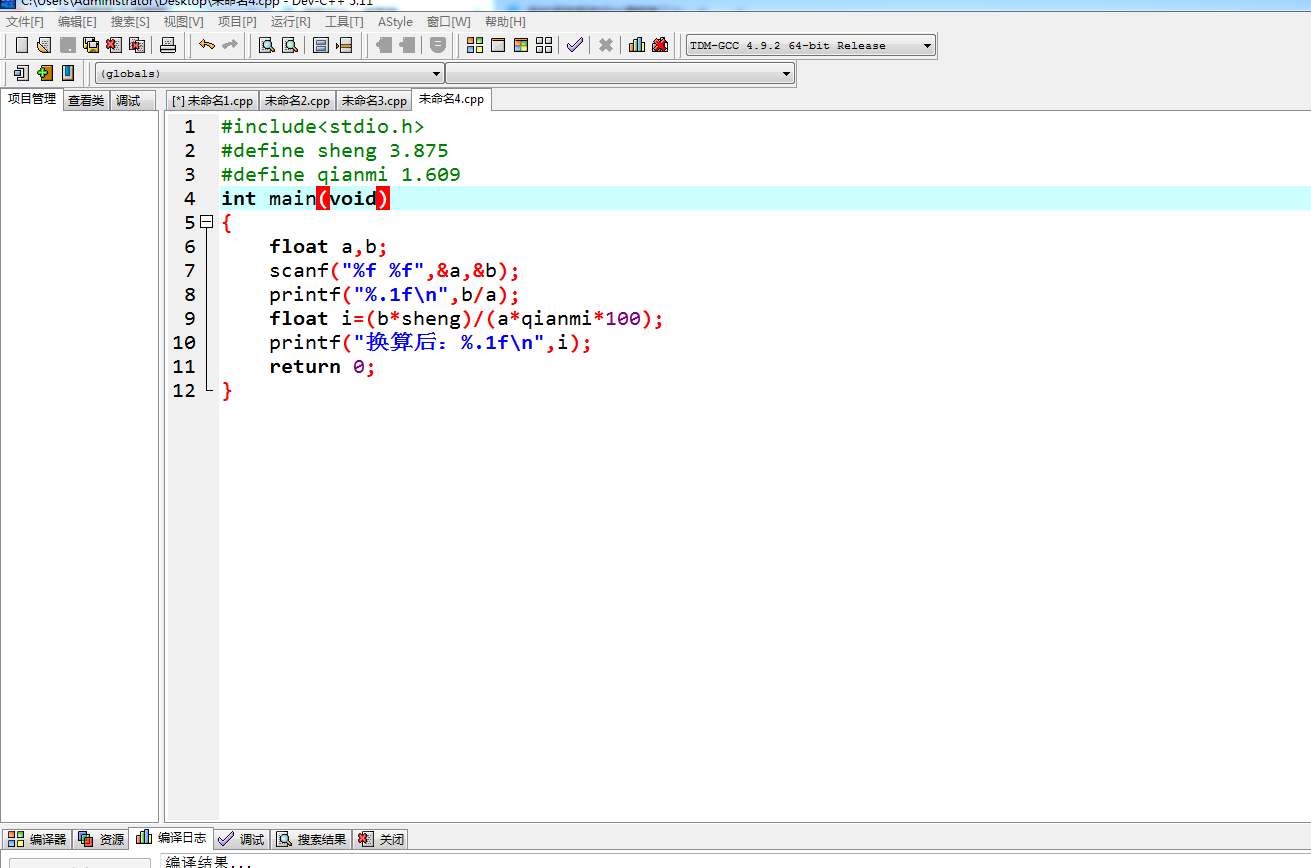Open the 搜索[S] menu

(x=130, y=22)
